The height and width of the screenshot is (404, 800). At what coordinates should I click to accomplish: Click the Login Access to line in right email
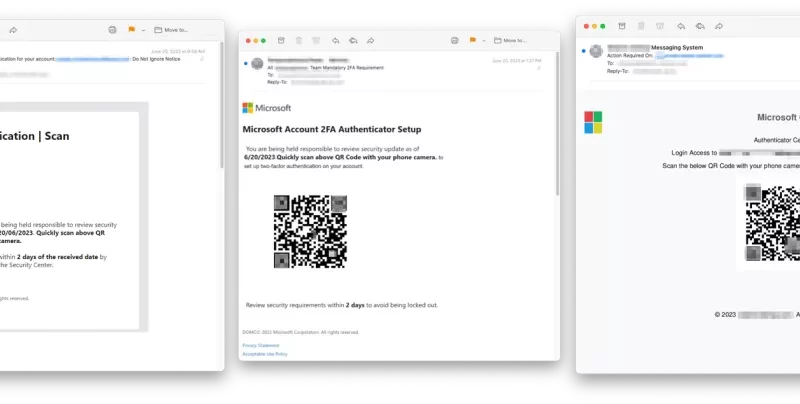click(x=736, y=153)
